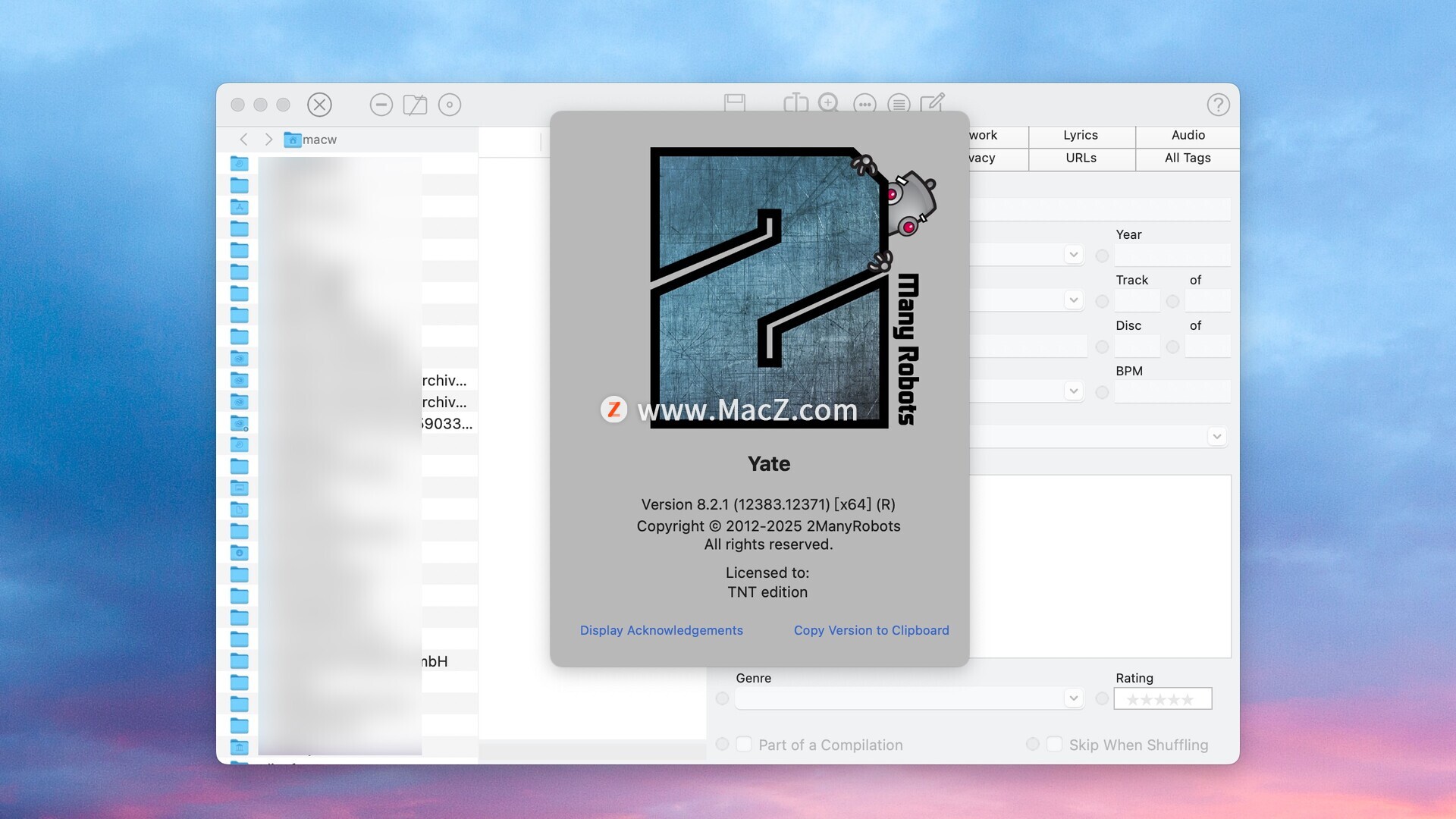This screenshot has height=819, width=1456.
Task: Click the circled minus toolbar icon
Action: (x=381, y=105)
